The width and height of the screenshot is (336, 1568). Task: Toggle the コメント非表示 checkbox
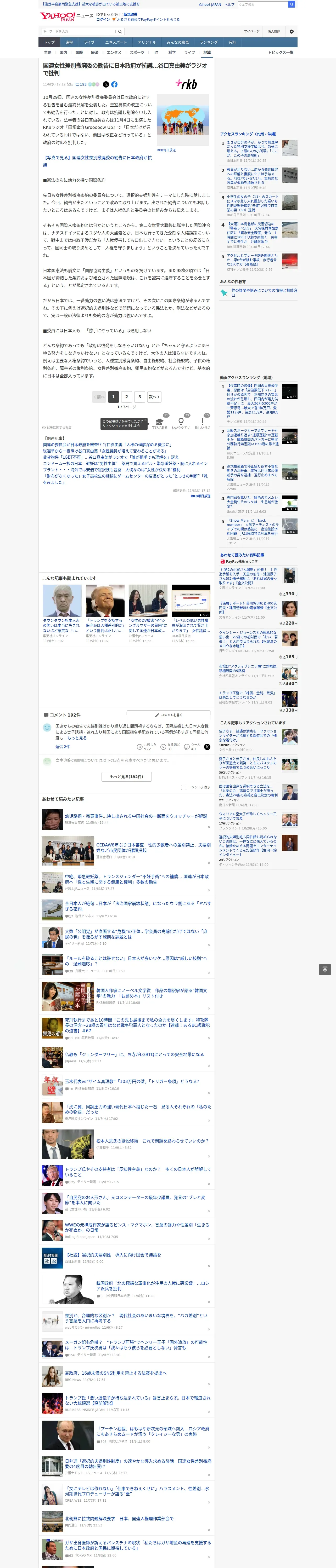(x=183, y=787)
